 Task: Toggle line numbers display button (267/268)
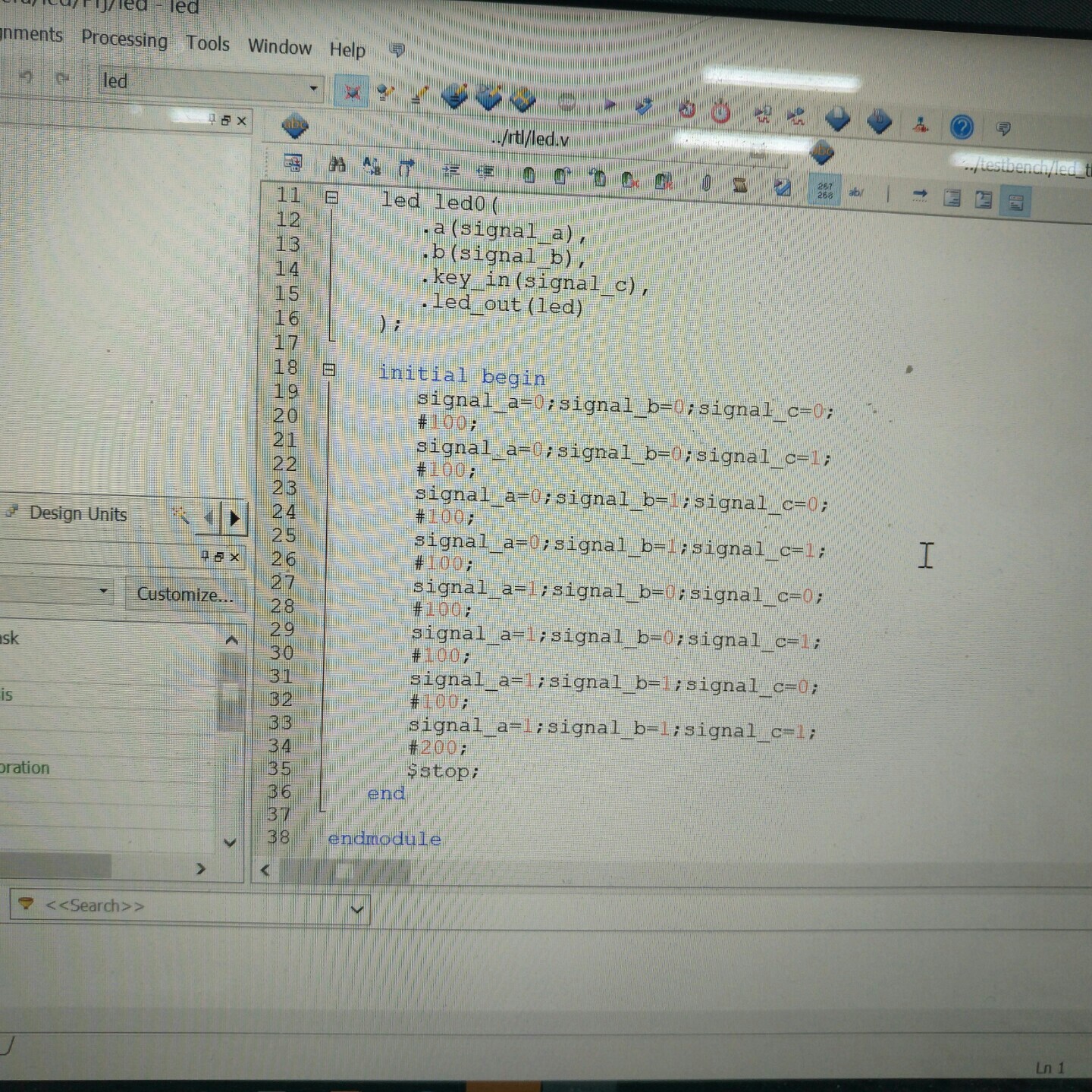824,190
